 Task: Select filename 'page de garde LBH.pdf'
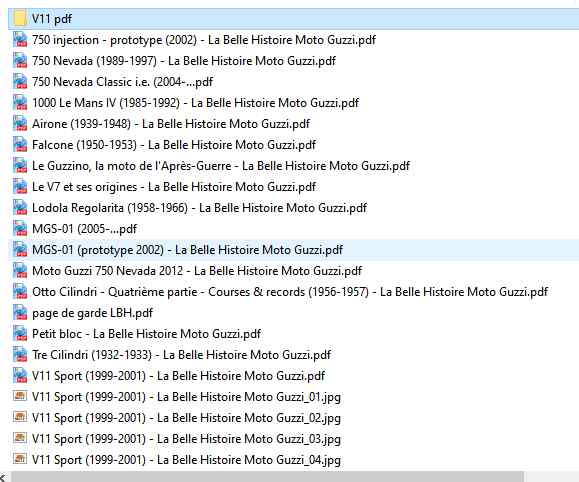click(x=92, y=314)
